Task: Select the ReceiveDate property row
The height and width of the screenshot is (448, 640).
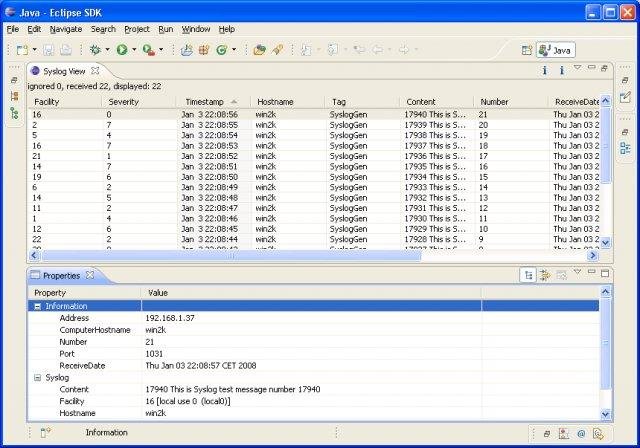Action: pyautogui.click(x=313, y=366)
